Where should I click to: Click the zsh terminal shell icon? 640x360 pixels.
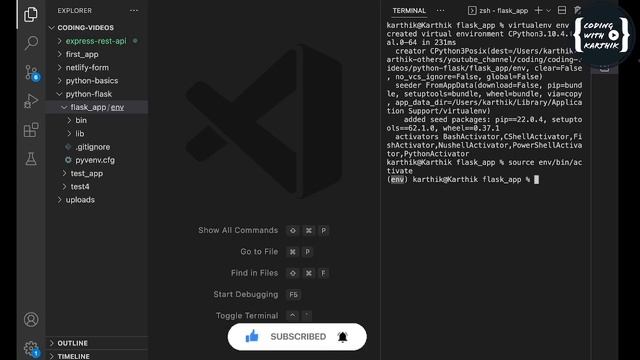point(472,11)
